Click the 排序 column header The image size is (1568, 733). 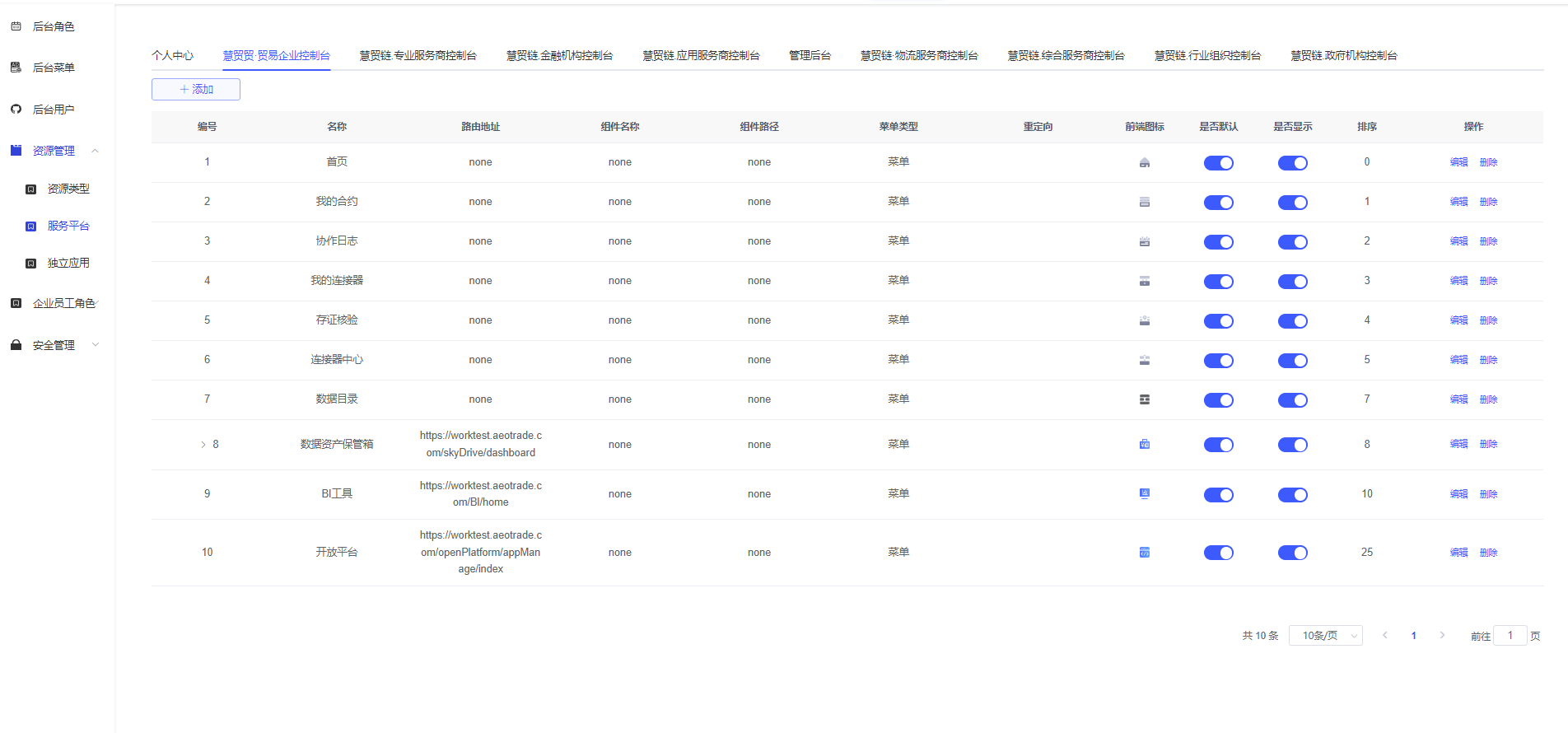(1366, 127)
